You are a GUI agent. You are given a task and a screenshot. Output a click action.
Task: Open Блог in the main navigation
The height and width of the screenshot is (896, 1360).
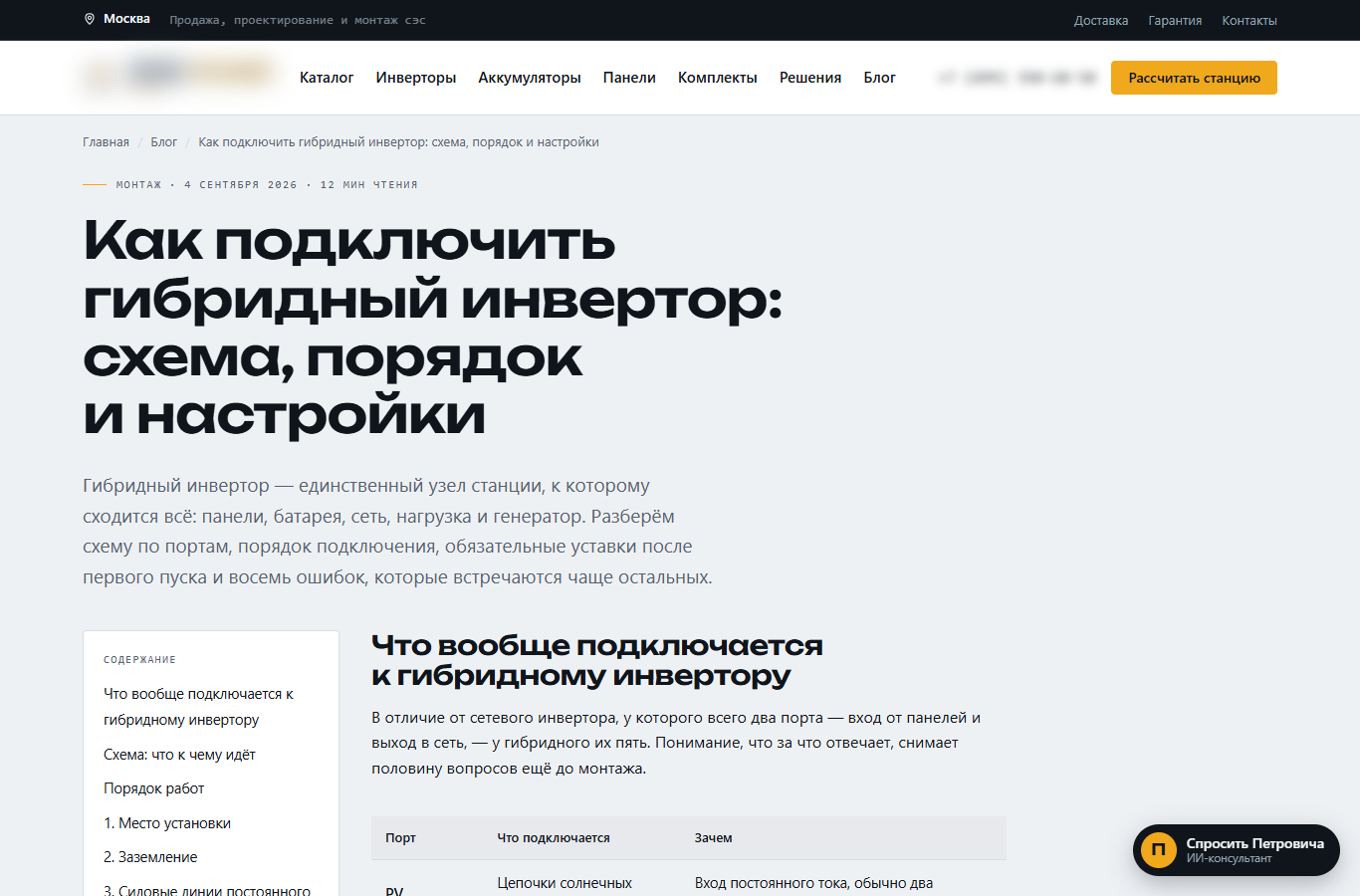[x=879, y=78]
